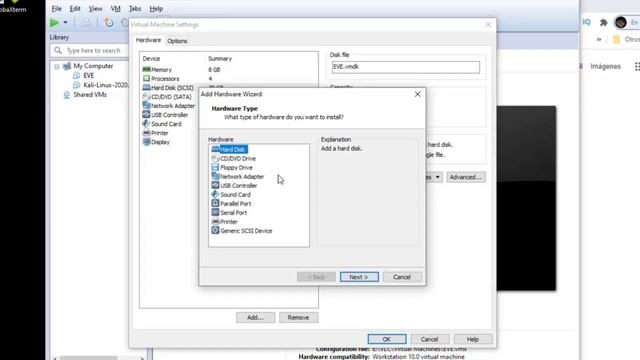640x360 pixels.
Task: Open the browser profile avatar
Action: tap(621, 22)
